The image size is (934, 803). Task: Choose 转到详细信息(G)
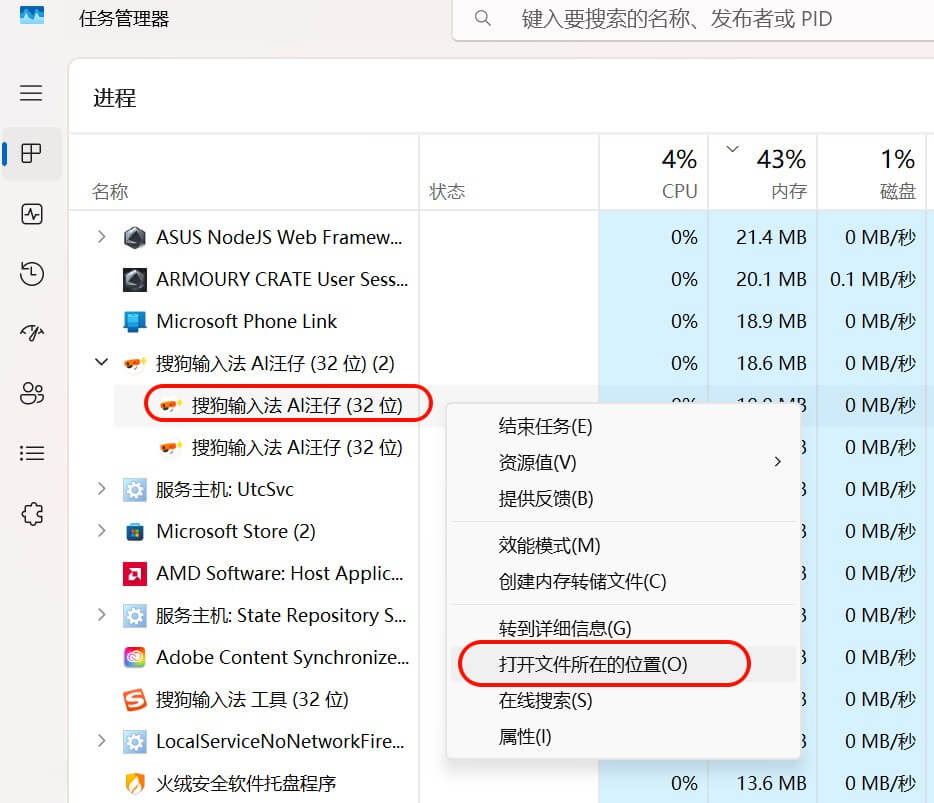pyautogui.click(x=623, y=628)
